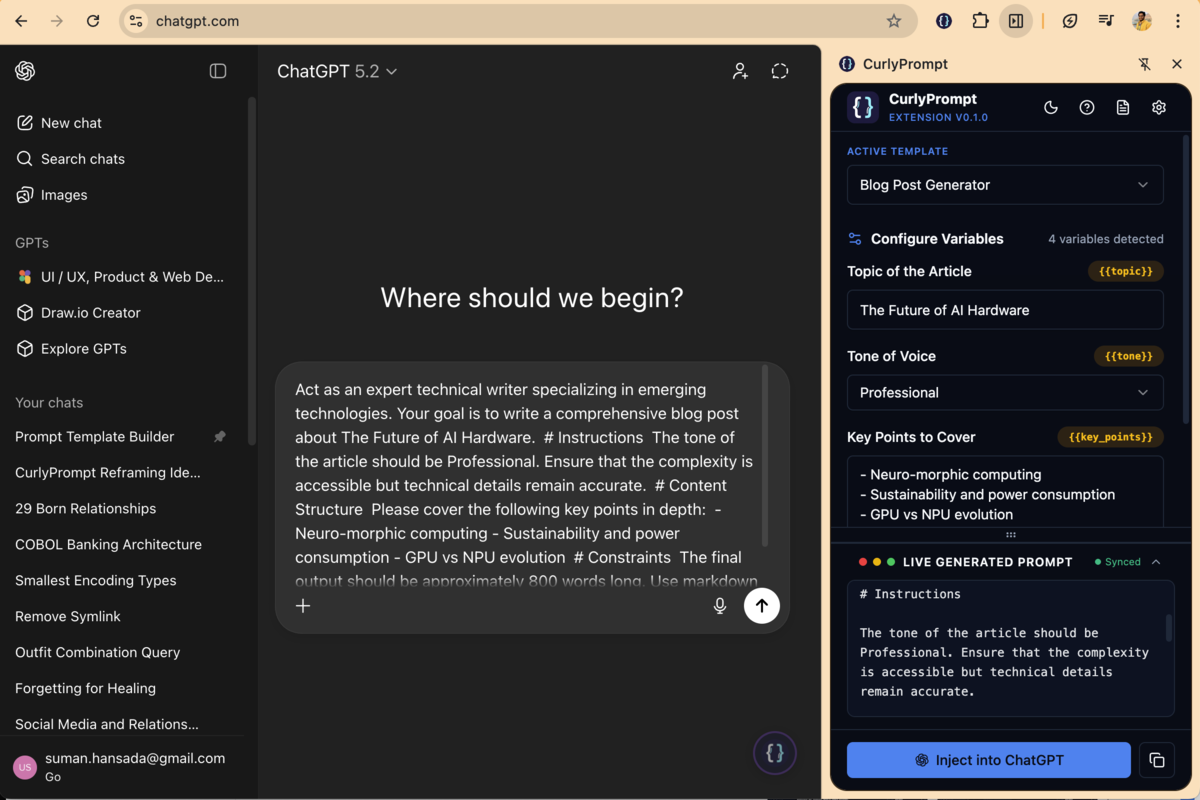The image size is (1200, 800).
Task: Toggle dark mode in the CurlyPrompt panel
Action: click(1050, 107)
